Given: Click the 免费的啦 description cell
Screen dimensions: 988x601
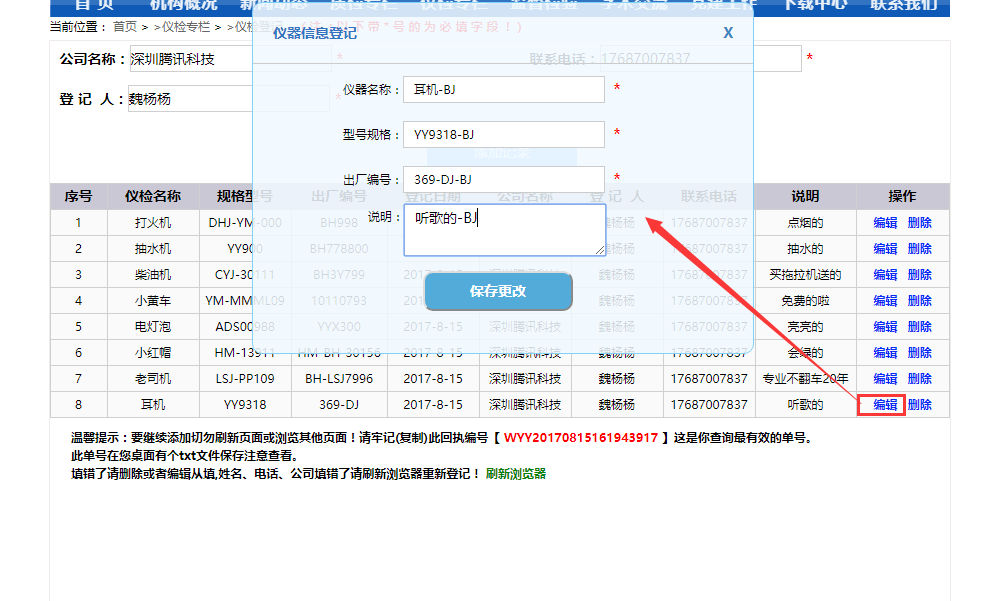Looking at the screenshot, I should pos(805,300).
